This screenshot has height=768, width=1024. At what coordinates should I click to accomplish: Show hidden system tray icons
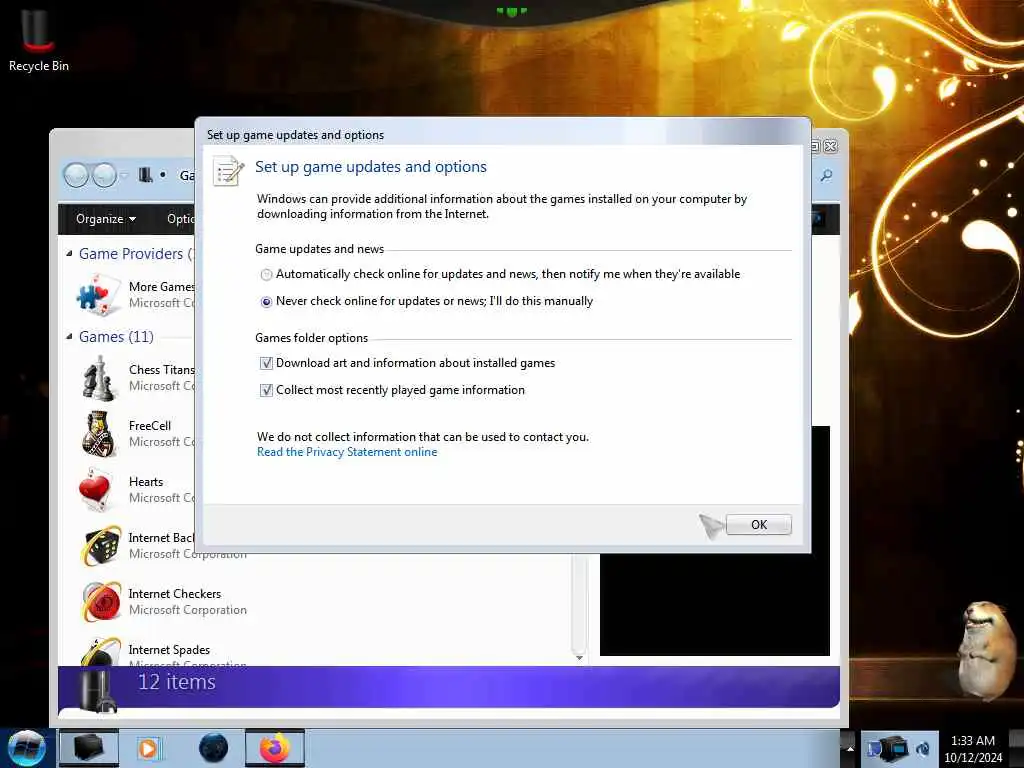tap(850, 748)
